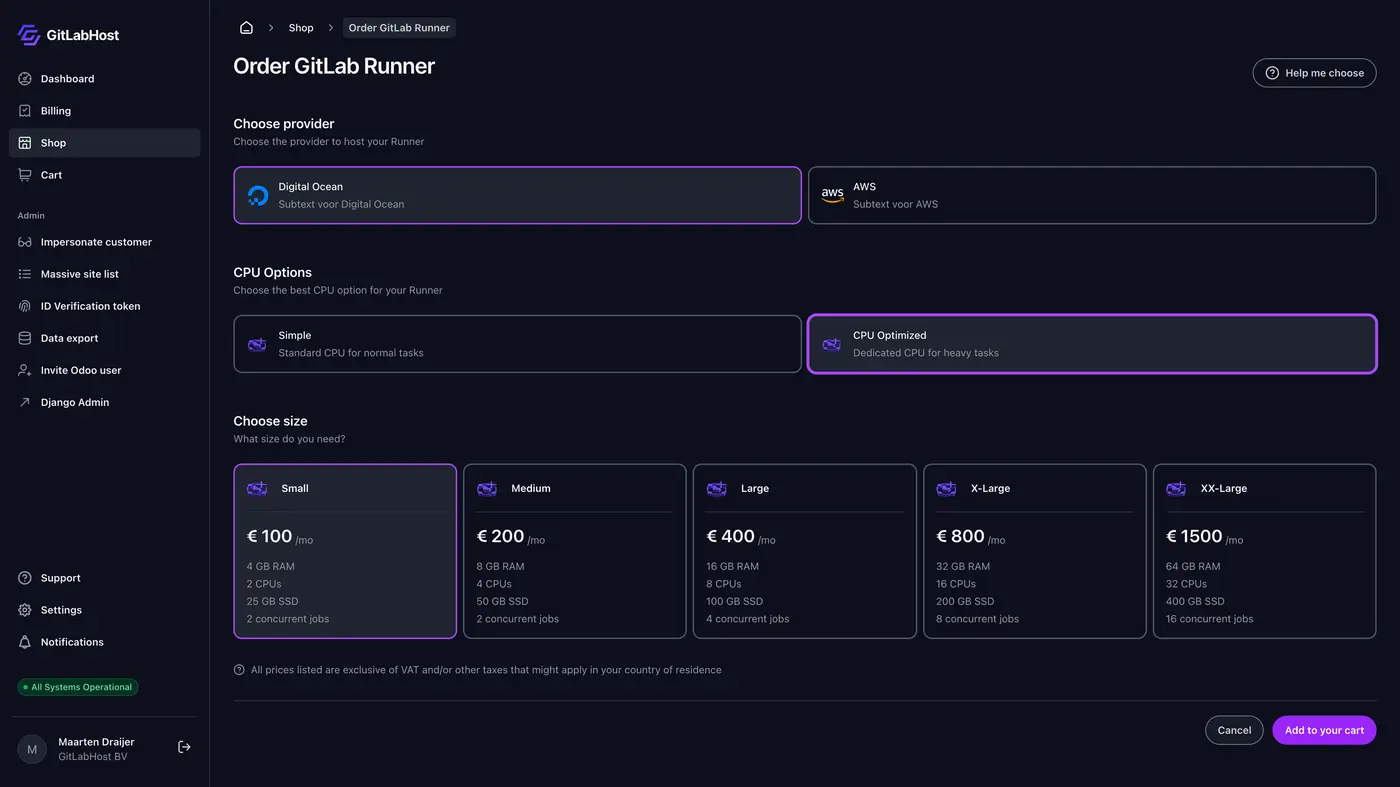
Task: Click the Settings gear icon
Action: 25,610
